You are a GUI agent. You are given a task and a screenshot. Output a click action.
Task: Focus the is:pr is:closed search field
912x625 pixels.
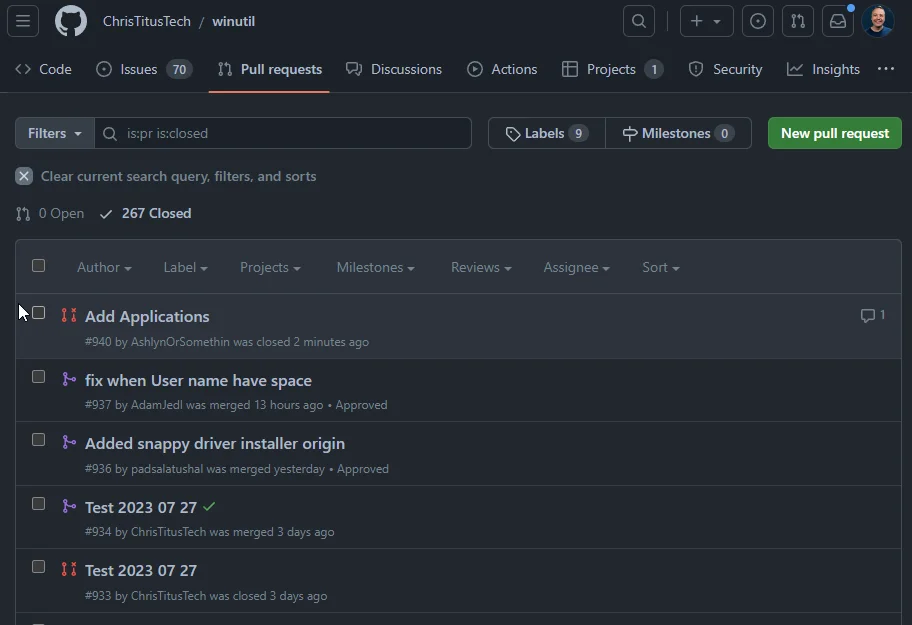(x=283, y=133)
